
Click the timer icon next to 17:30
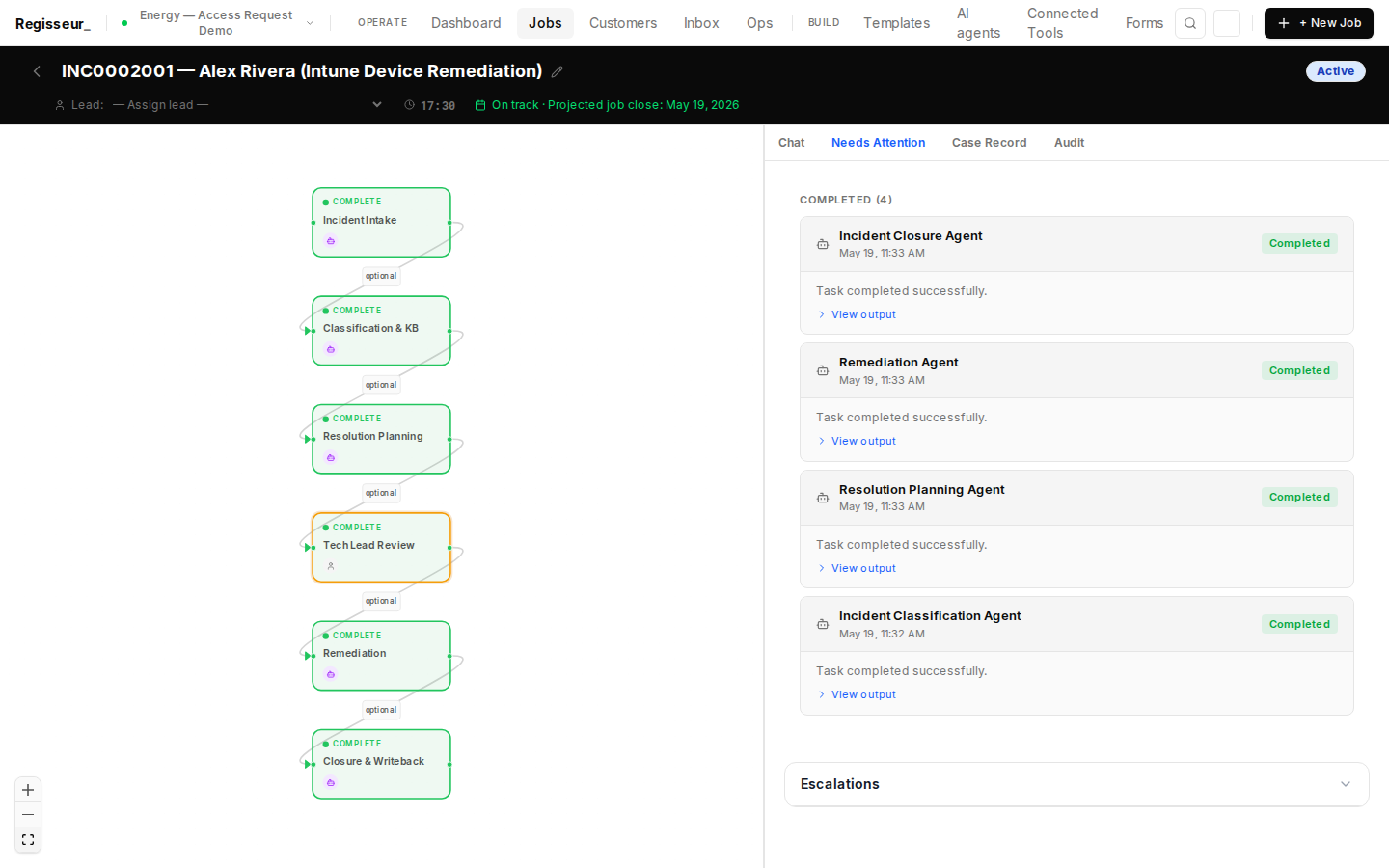[x=410, y=105]
